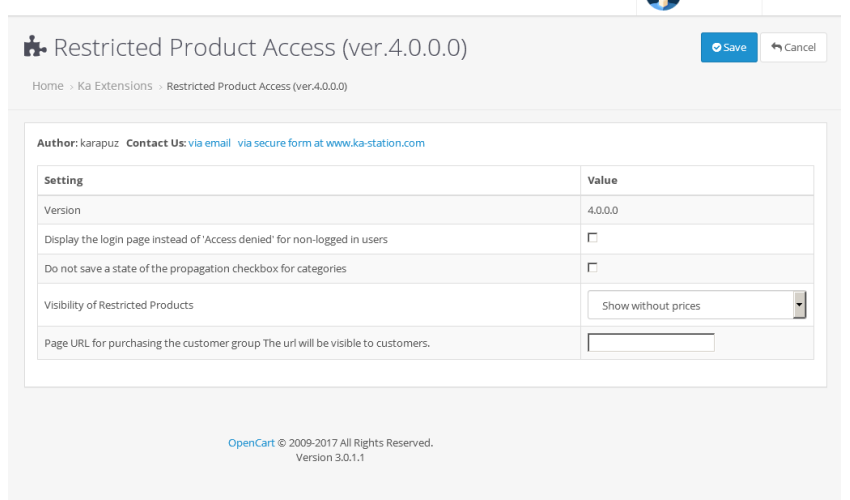Image resolution: width=850 pixels, height=500 pixels.
Task: Contact author via email link
Action: point(209,143)
